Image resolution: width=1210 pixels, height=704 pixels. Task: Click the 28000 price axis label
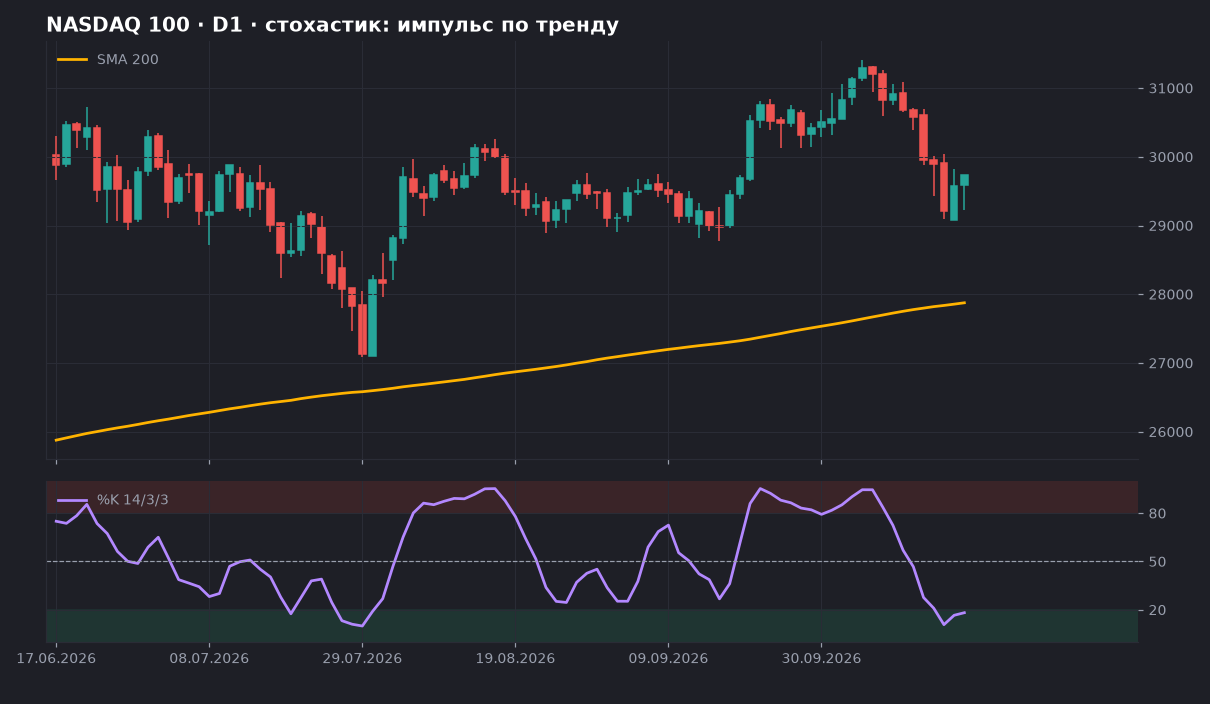pyautogui.click(x=1169, y=295)
